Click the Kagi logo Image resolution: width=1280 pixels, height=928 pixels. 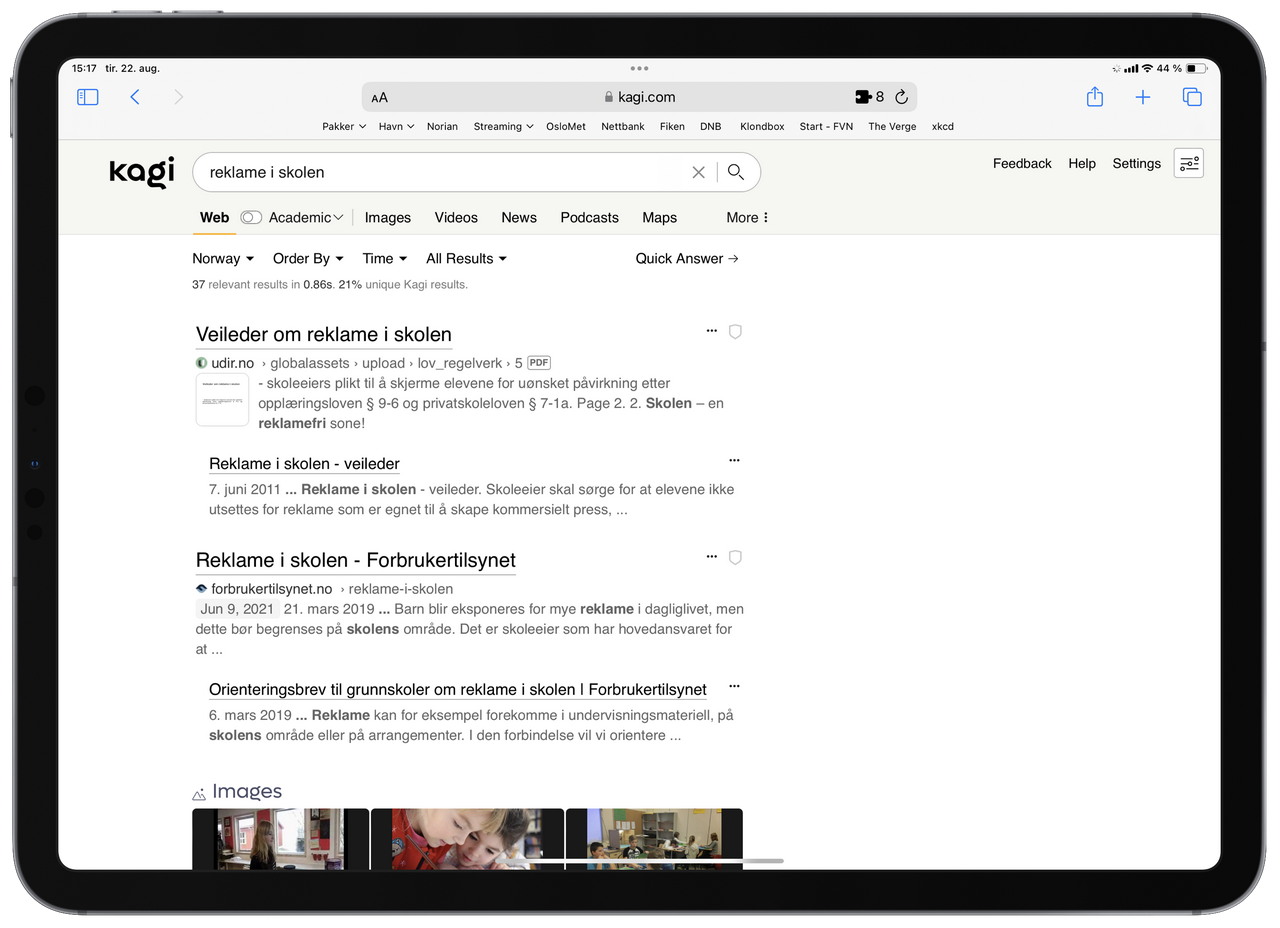point(140,171)
